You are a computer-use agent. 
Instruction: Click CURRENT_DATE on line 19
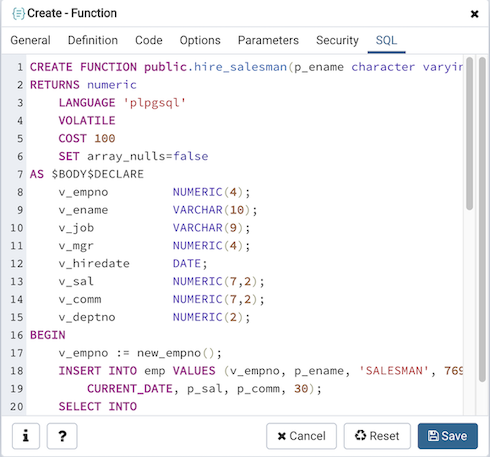pyautogui.click(x=130, y=389)
